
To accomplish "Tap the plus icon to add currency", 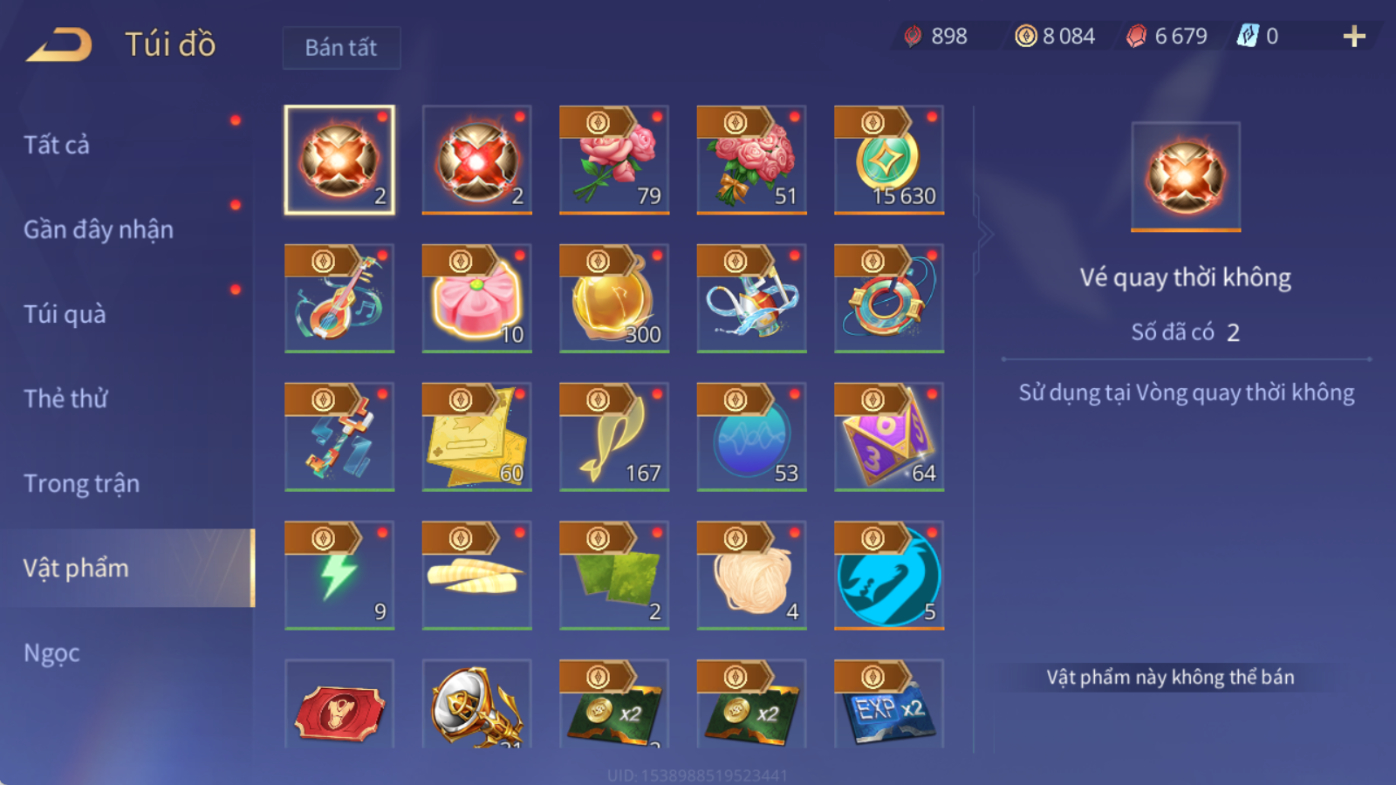I will (x=1353, y=37).
